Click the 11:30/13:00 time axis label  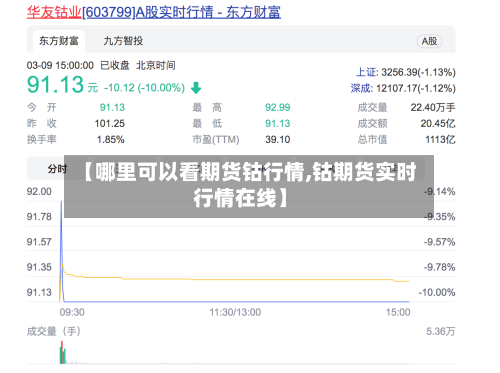[235, 312]
